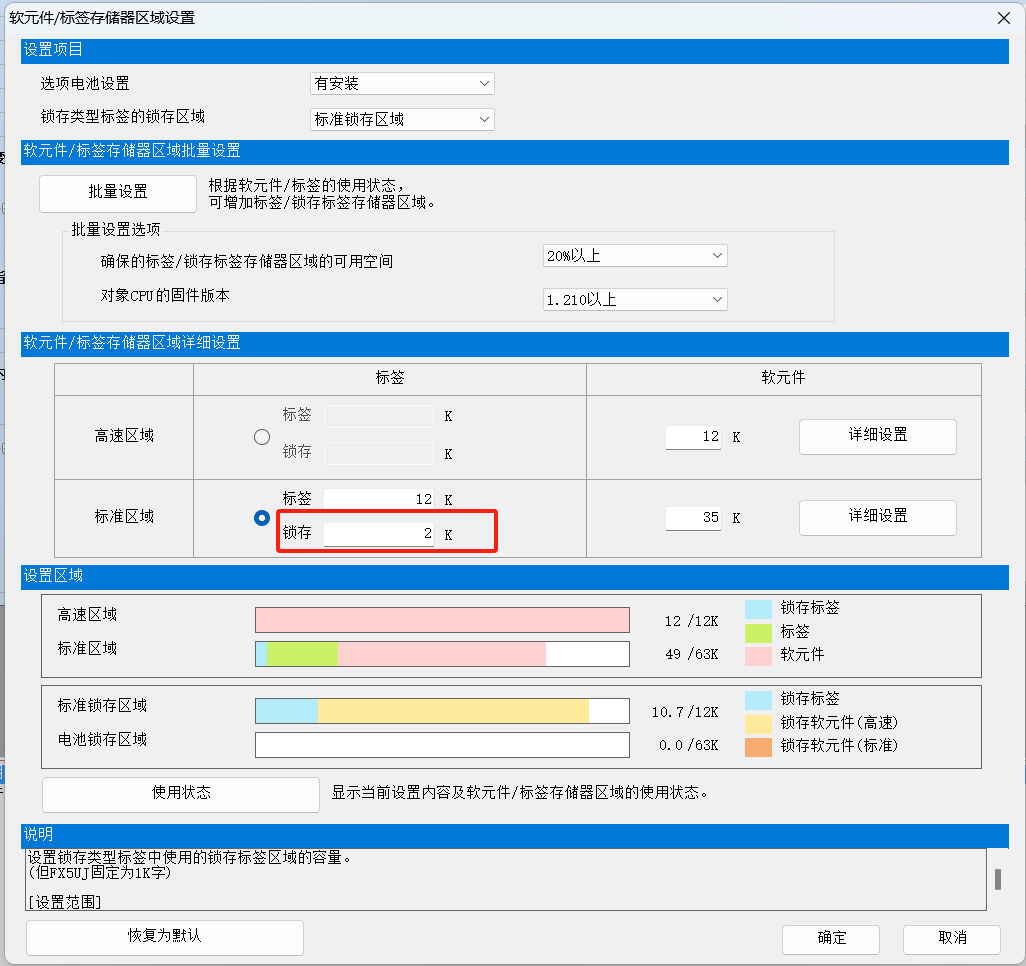Close the 软元件/标签存储器区域设置 dialog
Image resolution: width=1026 pixels, height=966 pixels.
[x=1003, y=17]
